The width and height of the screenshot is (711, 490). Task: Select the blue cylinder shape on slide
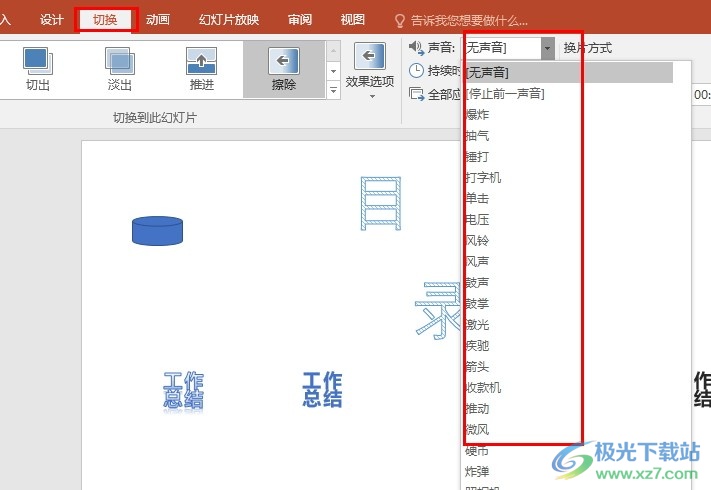point(157,231)
